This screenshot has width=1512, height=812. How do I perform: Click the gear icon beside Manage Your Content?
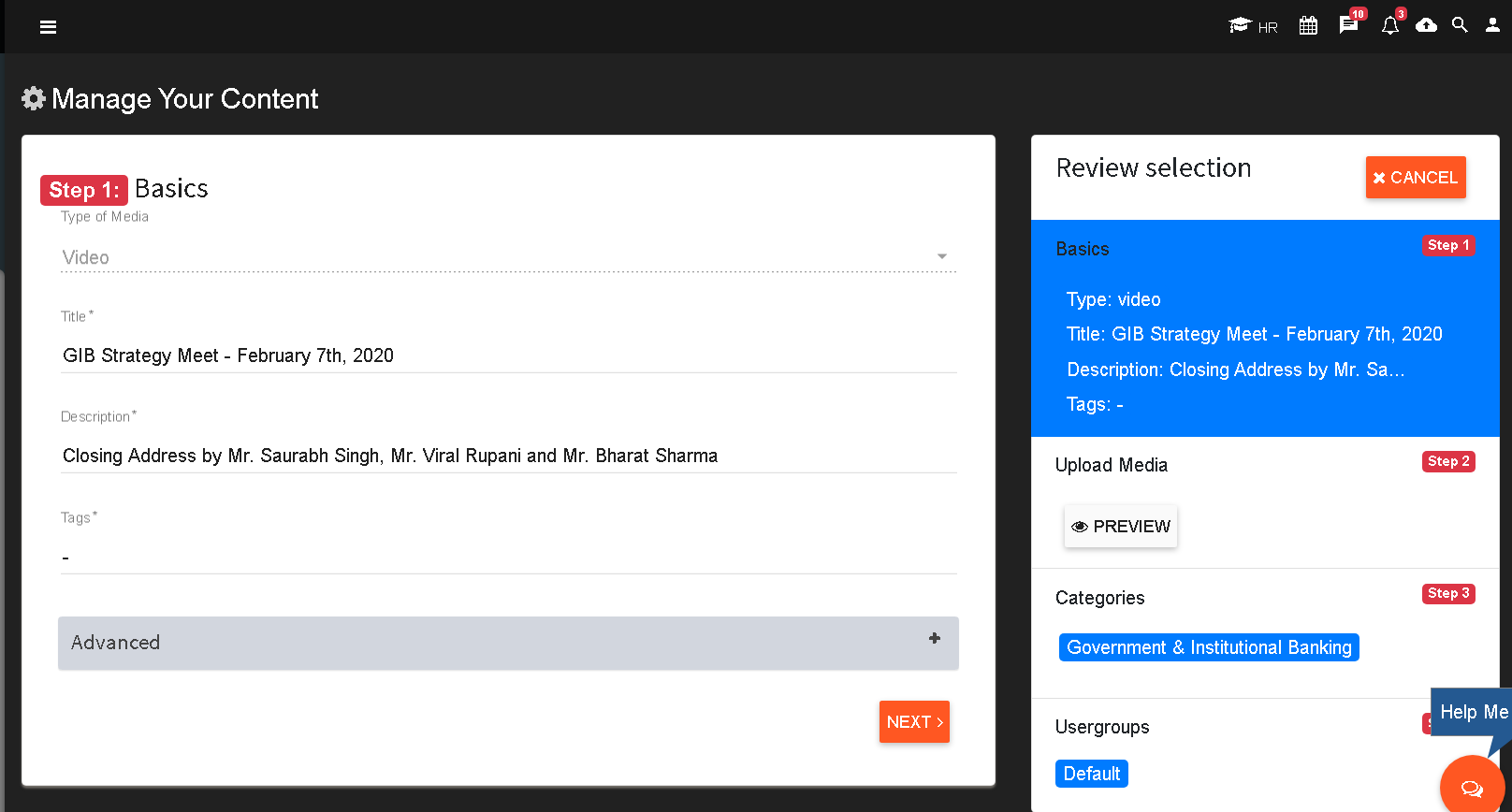(x=34, y=98)
